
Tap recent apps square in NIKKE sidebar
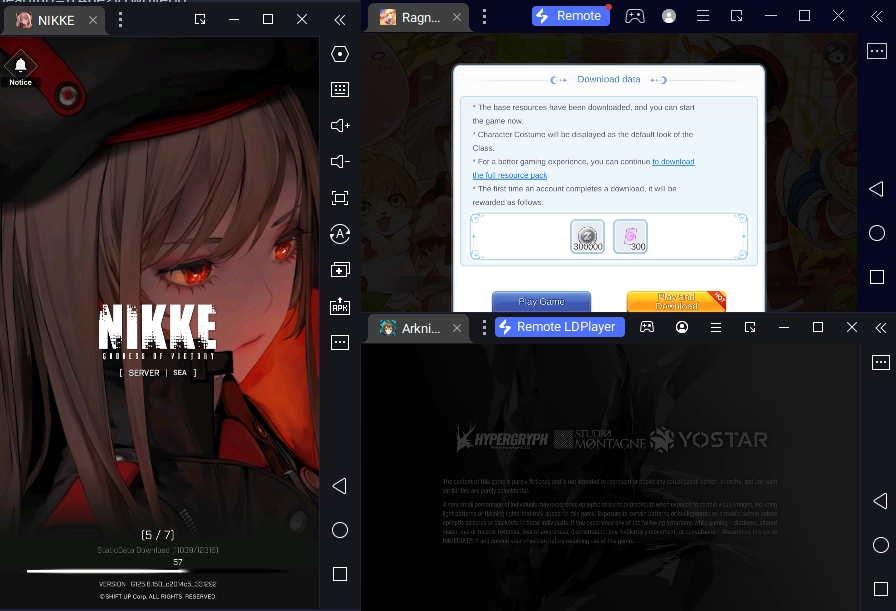[x=340, y=574]
